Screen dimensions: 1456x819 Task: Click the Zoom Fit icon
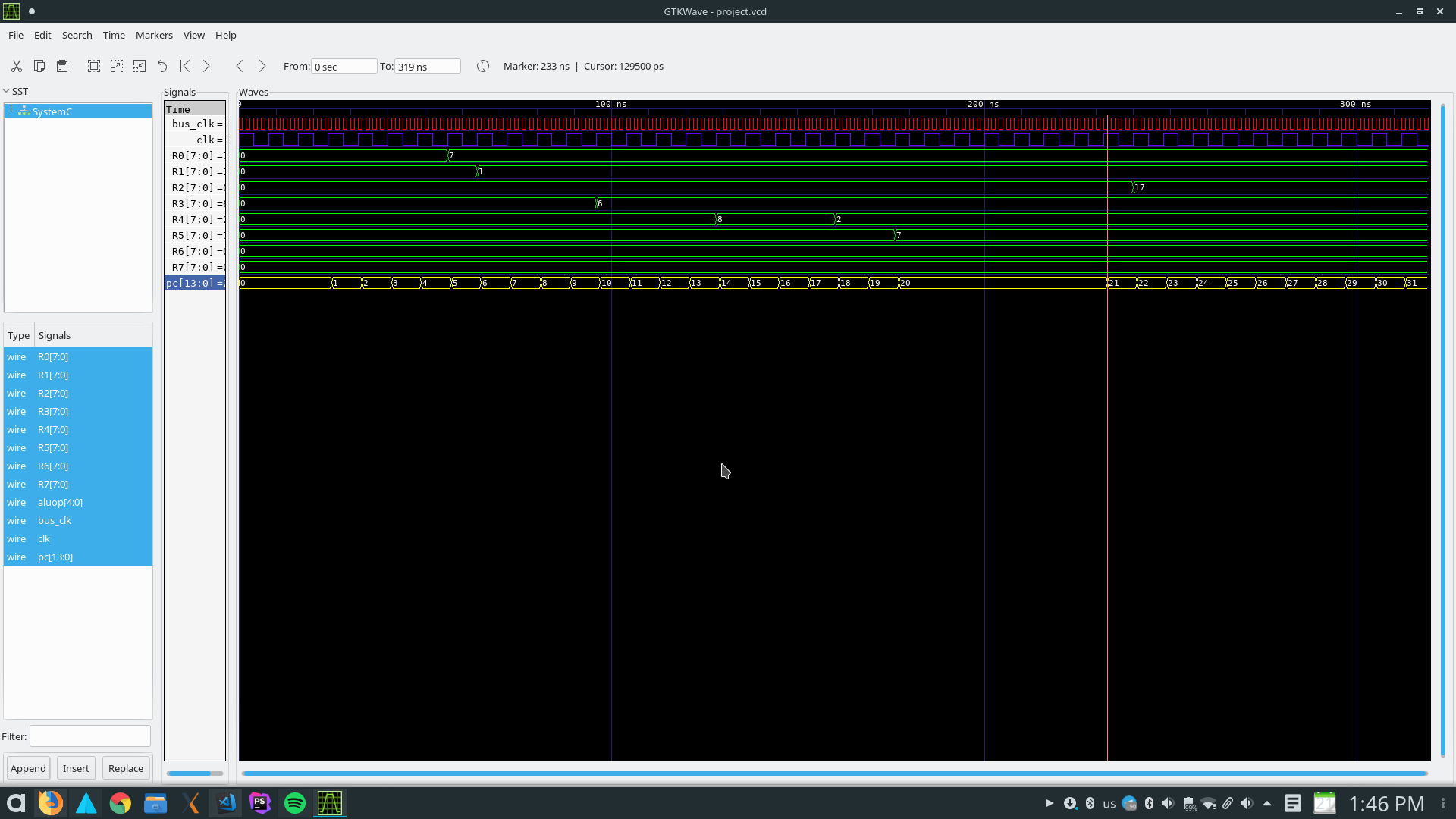tap(94, 67)
